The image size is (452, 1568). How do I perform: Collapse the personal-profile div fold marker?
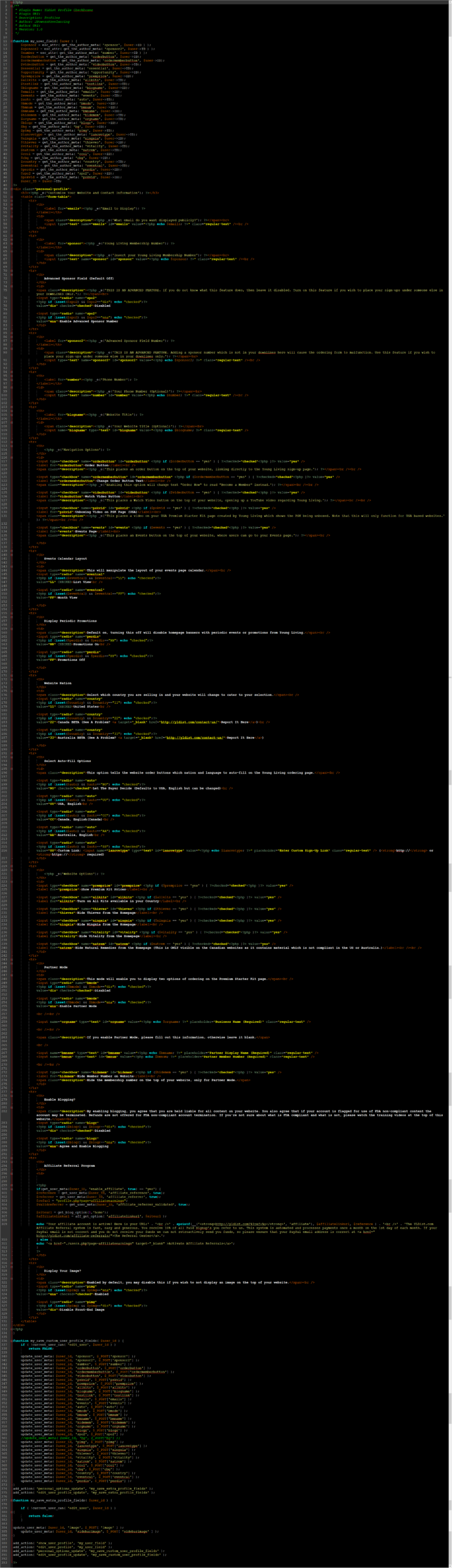pyautogui.click(x=12, y=189)
